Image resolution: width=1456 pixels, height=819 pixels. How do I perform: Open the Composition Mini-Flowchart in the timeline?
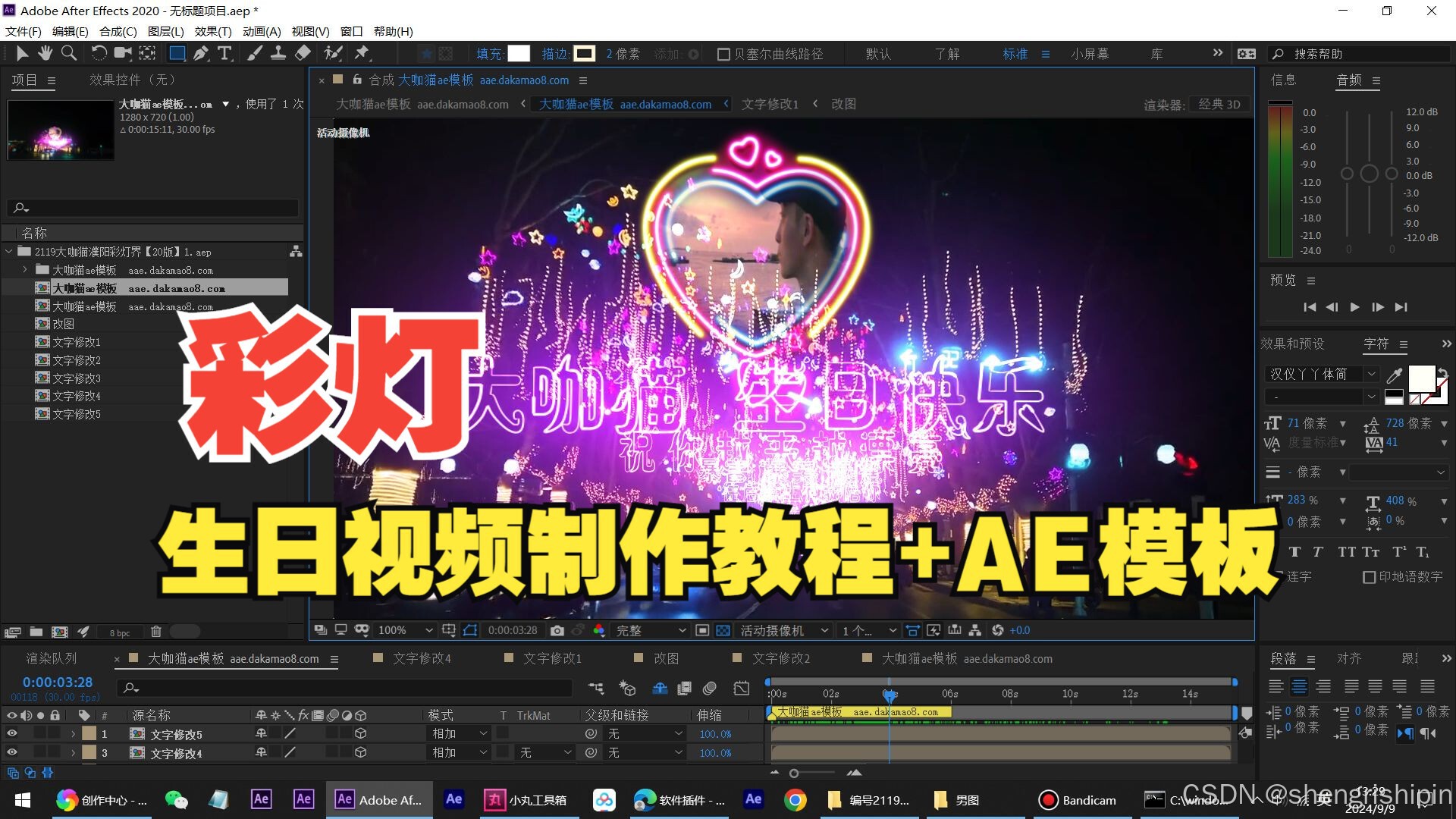coord(596,688)
